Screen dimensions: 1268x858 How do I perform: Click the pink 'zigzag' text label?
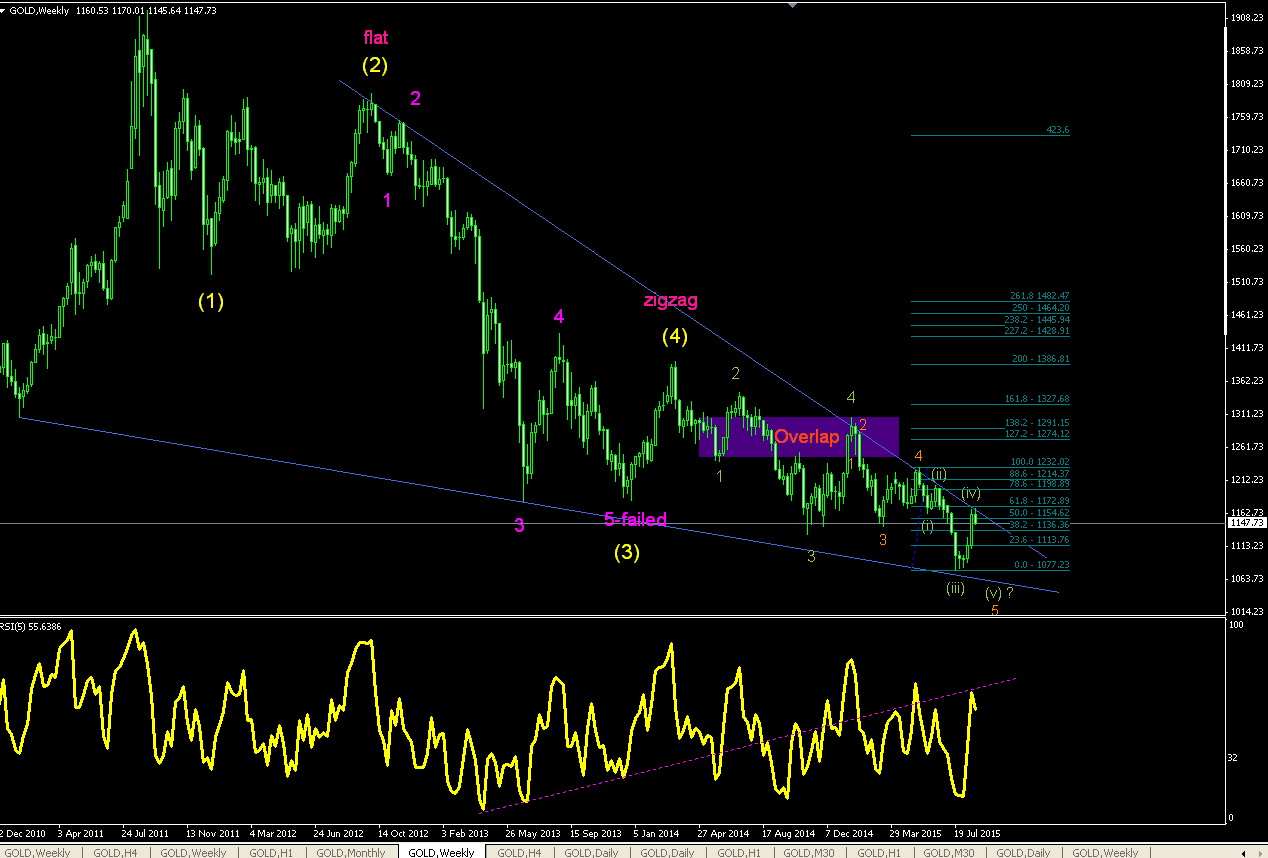coord(670,300)
